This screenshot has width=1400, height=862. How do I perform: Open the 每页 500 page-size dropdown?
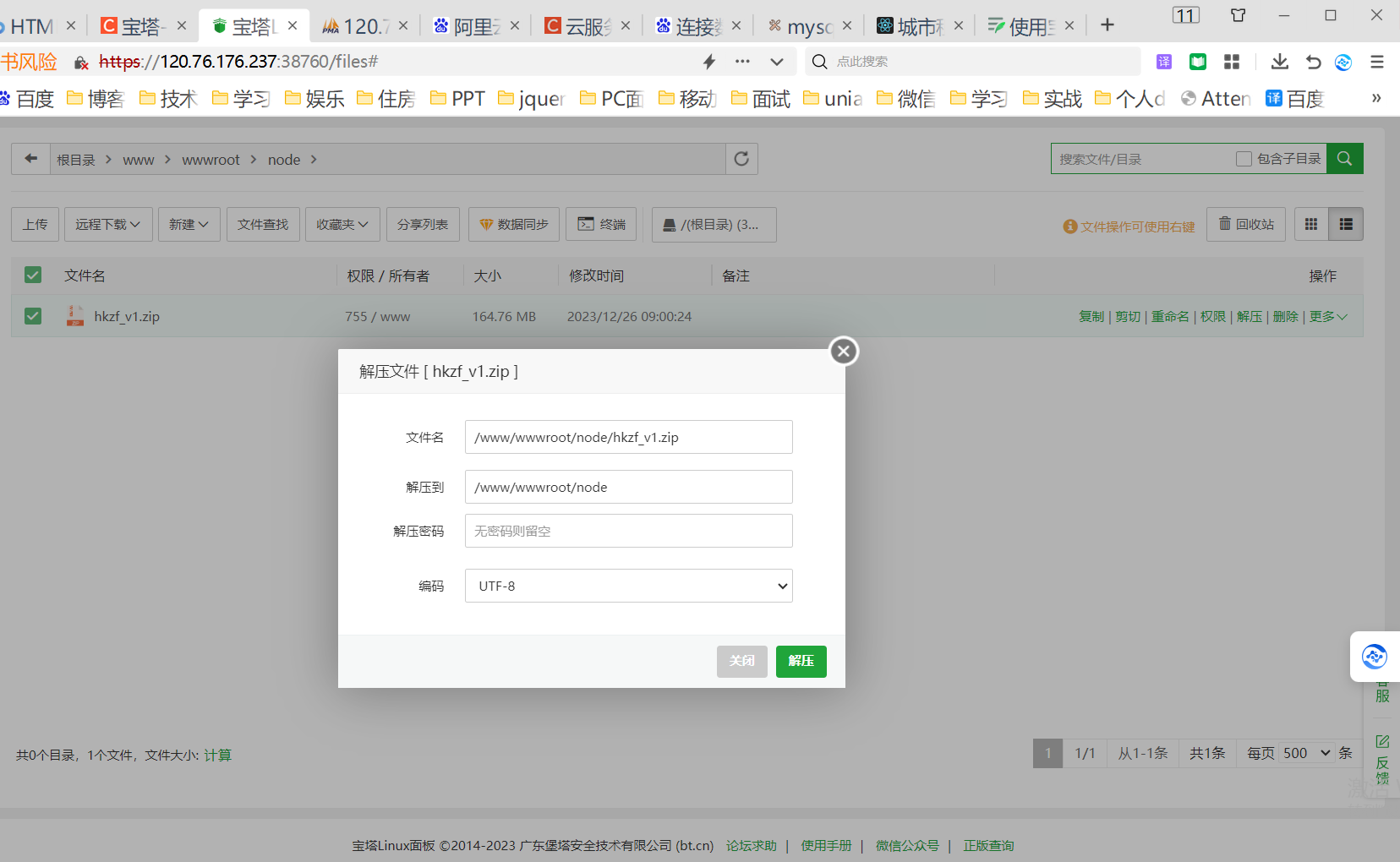[x=1306, y=753]
